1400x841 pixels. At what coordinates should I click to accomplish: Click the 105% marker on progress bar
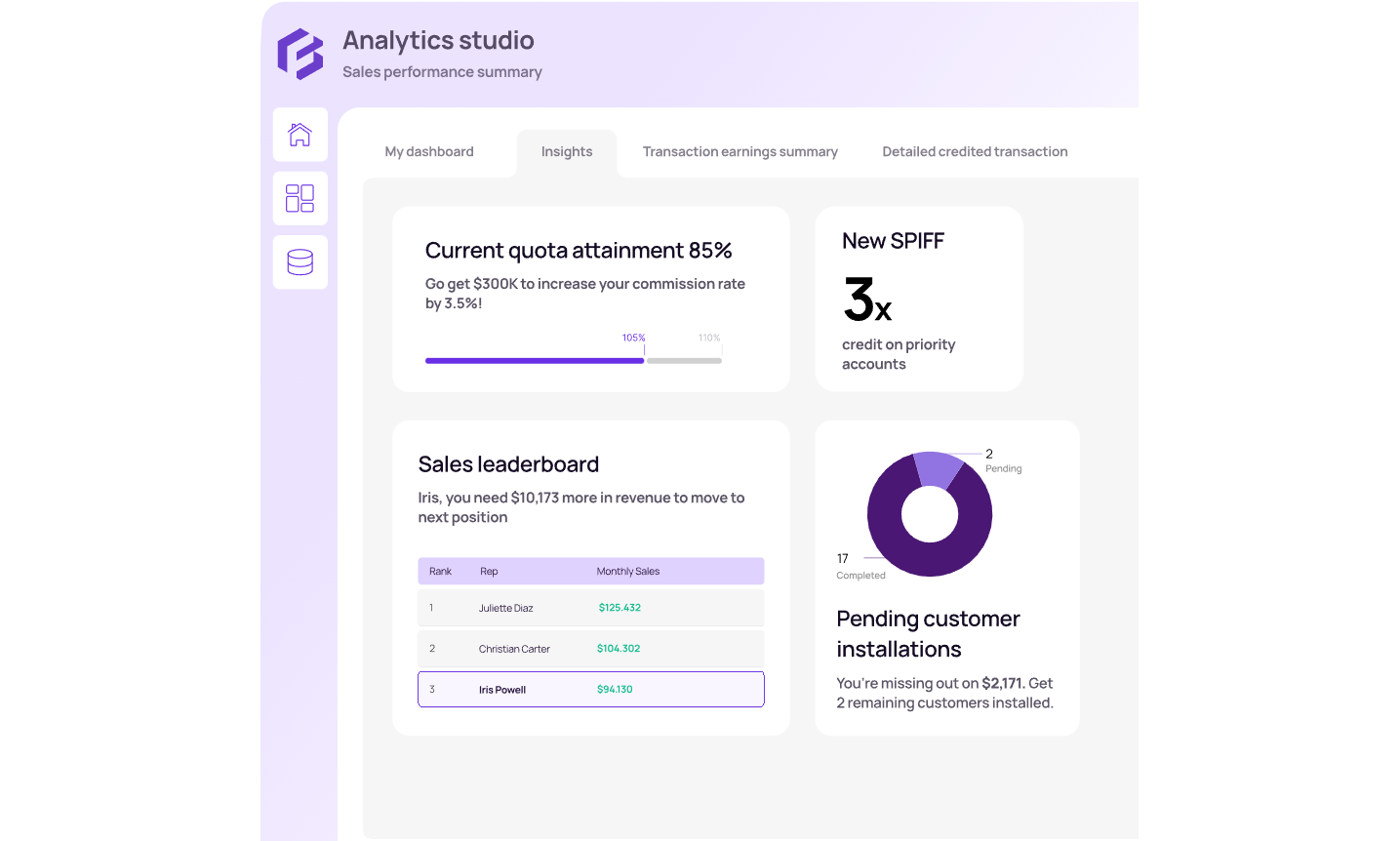click(634, 339)
